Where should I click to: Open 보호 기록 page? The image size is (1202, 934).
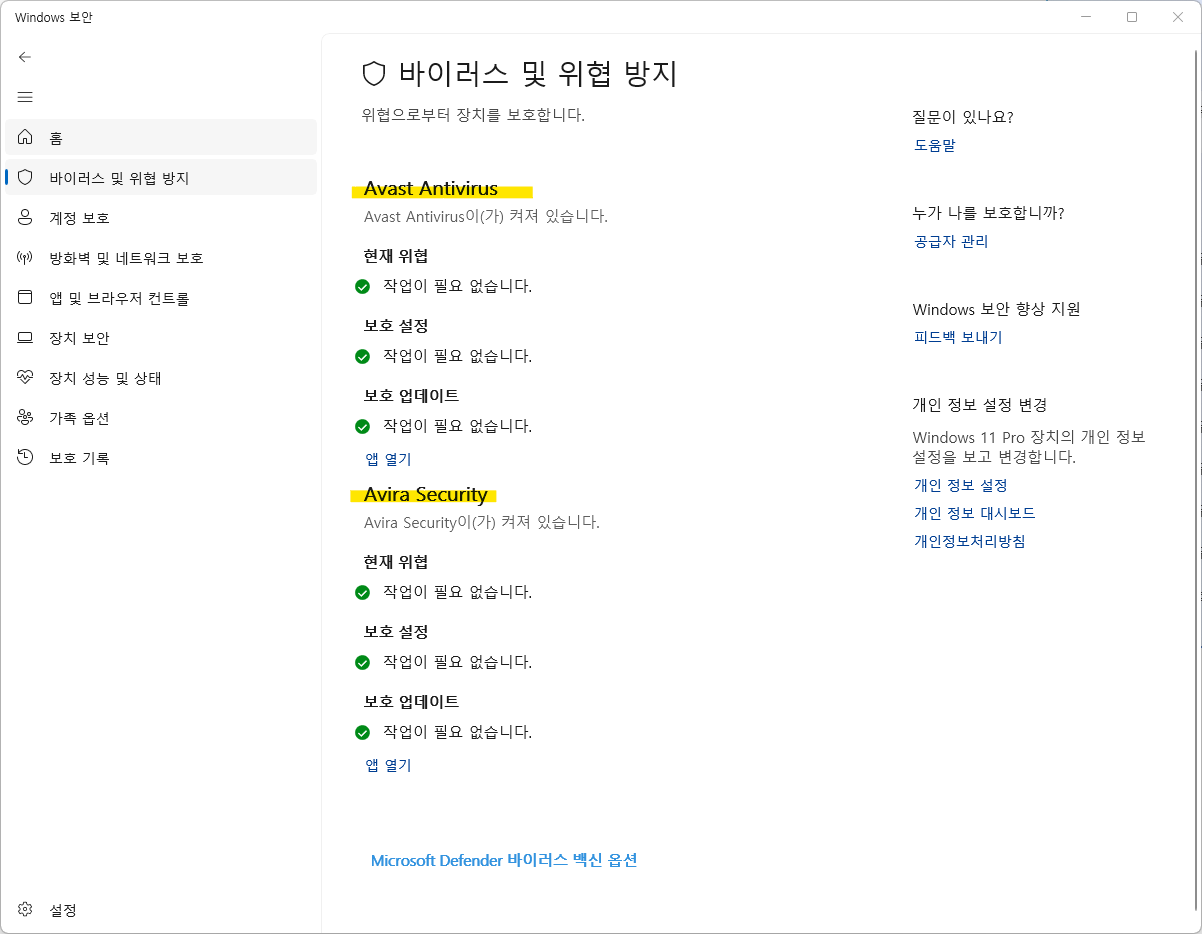[161, 458]
